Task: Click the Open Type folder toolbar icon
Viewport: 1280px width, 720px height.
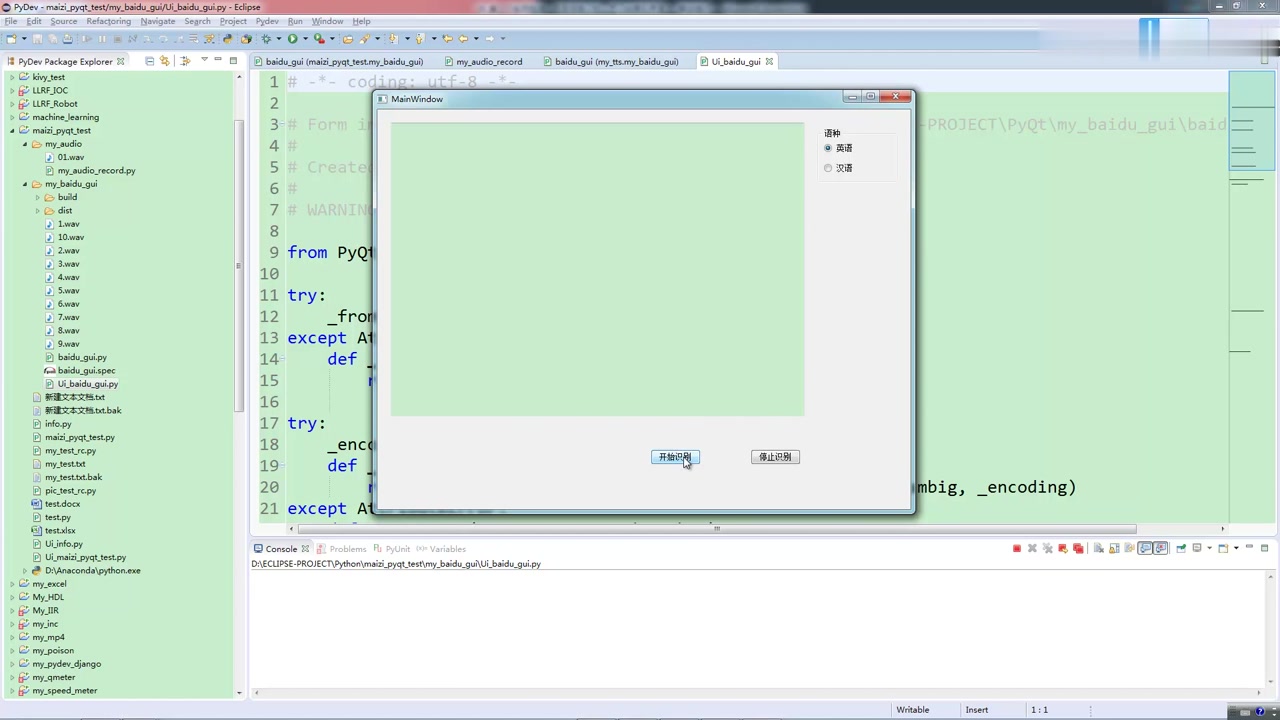Action: (347, 39)
